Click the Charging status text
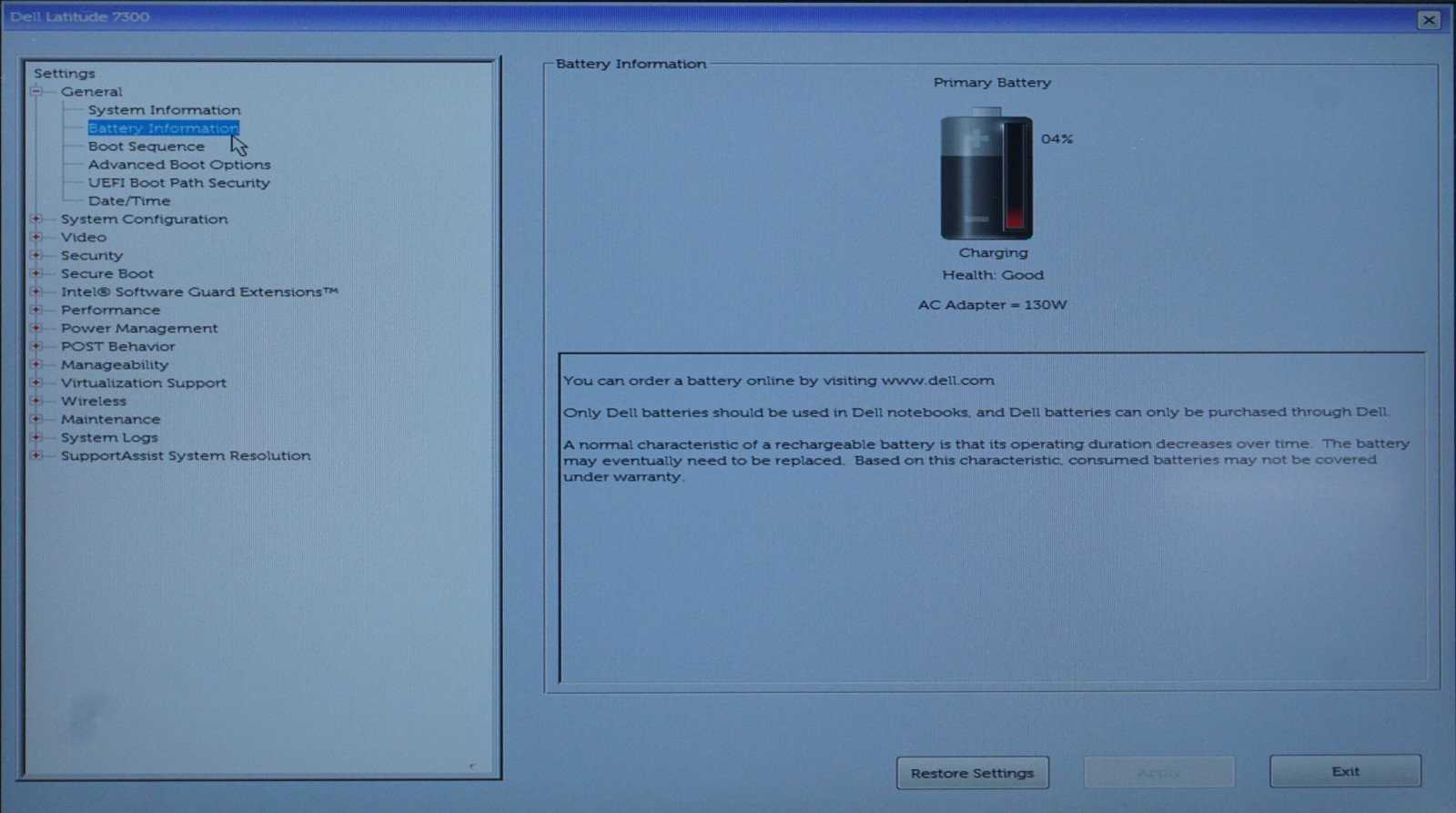 tap(993, 253)
